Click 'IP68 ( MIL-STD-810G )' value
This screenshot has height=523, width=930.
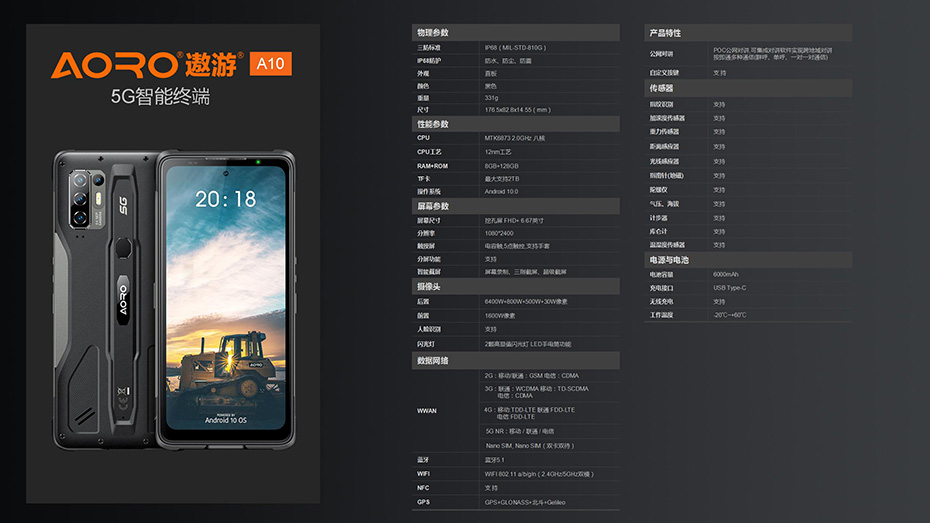click(x=515, y=47)
